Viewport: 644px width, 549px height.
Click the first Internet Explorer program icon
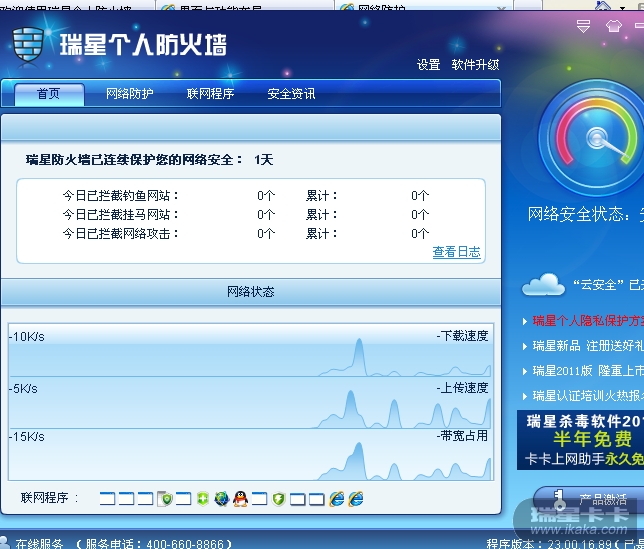tap(337, 499)
